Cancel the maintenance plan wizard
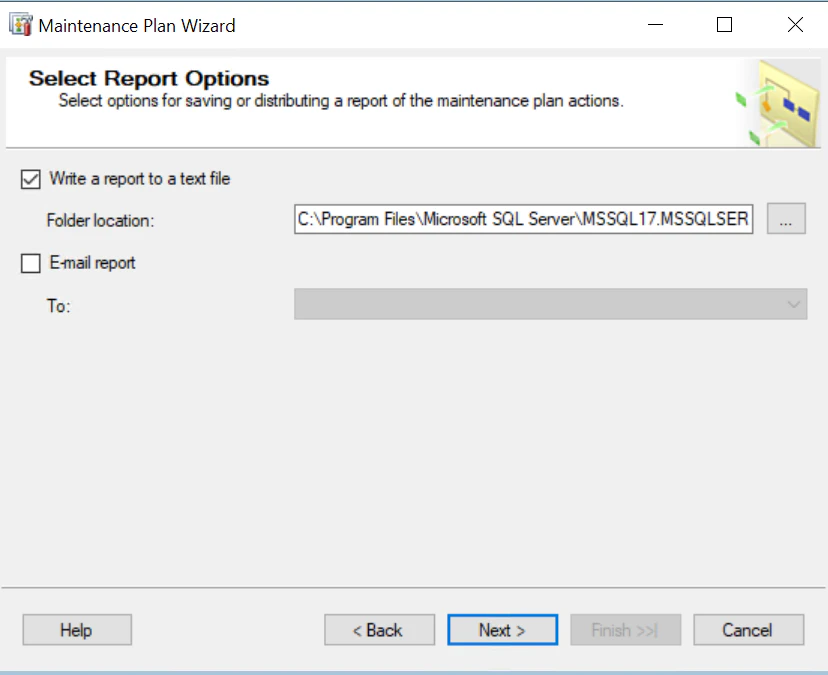The height and width of the screenshot is (675, 828). point(748,630)
